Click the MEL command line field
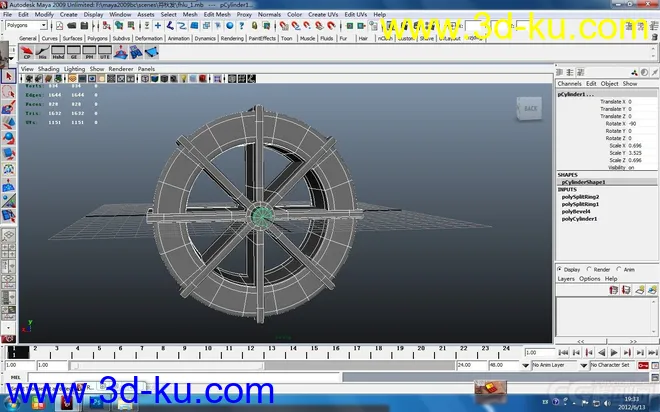Screen dimensions: 660x412 pos(184,377)
